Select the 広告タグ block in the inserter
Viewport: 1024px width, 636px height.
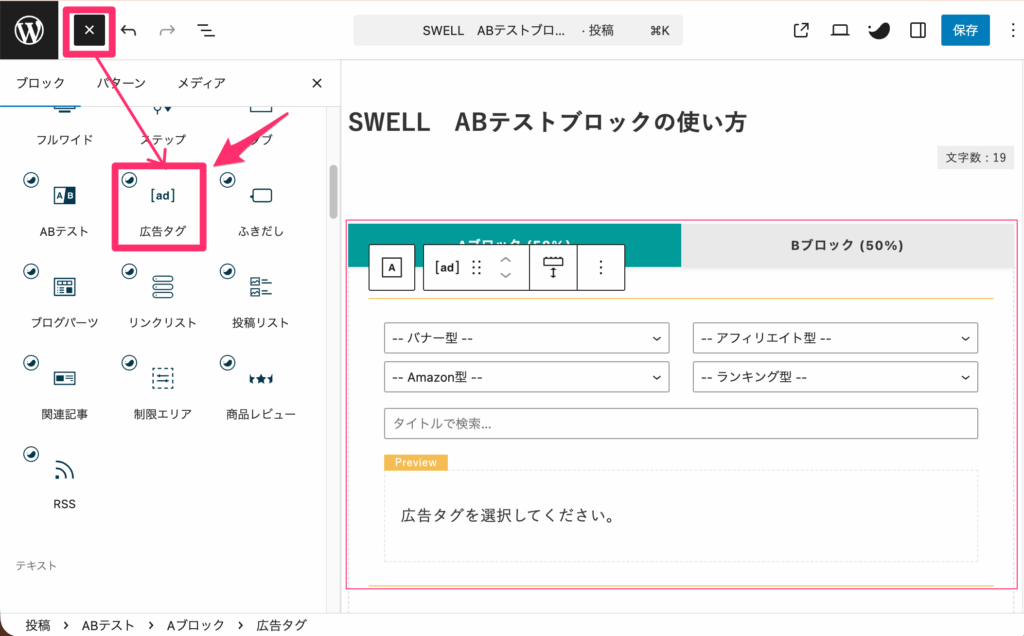point(161,196)
